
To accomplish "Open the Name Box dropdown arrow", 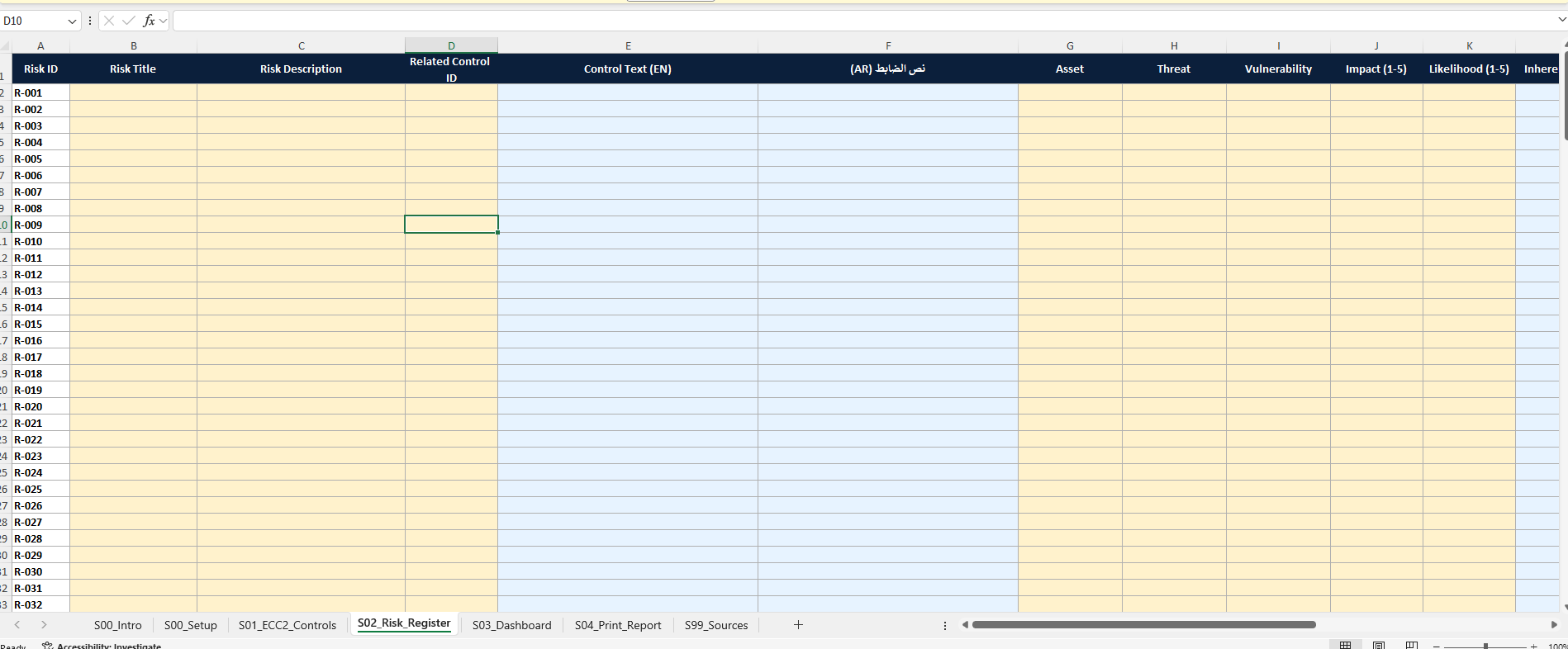I will pos(72,21).
